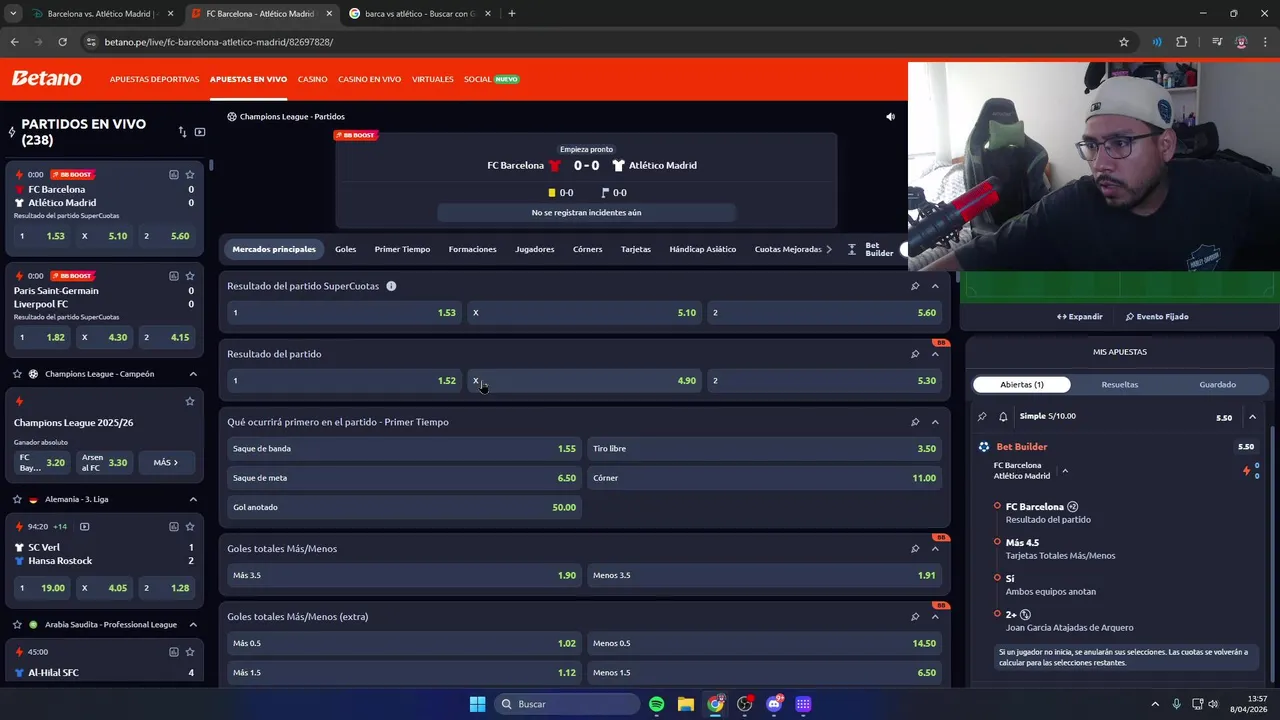The width and height of the screenshot is (1280, 720).
Task: Open the Resueltas bets tab
Action: [1120, 384]
